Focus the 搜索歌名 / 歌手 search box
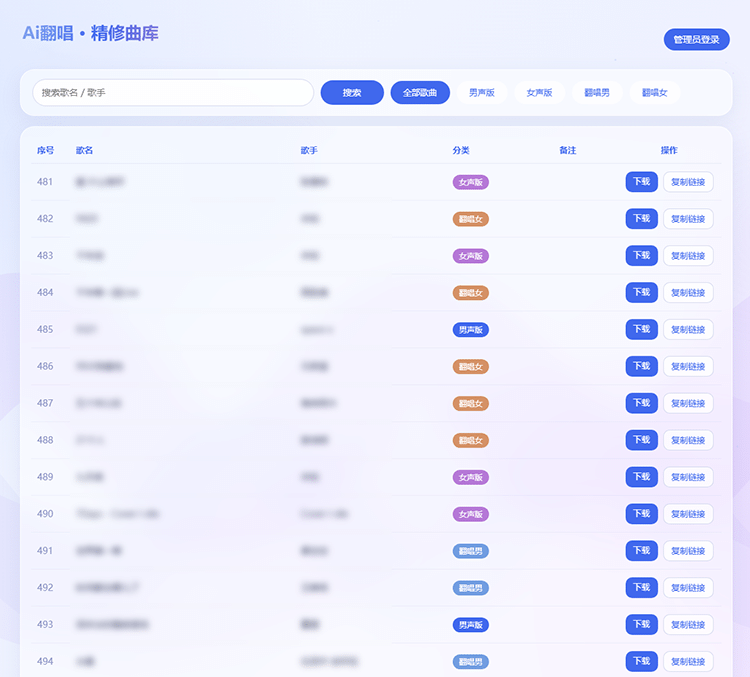The image size is (750, 677). [x=173, y=92]
